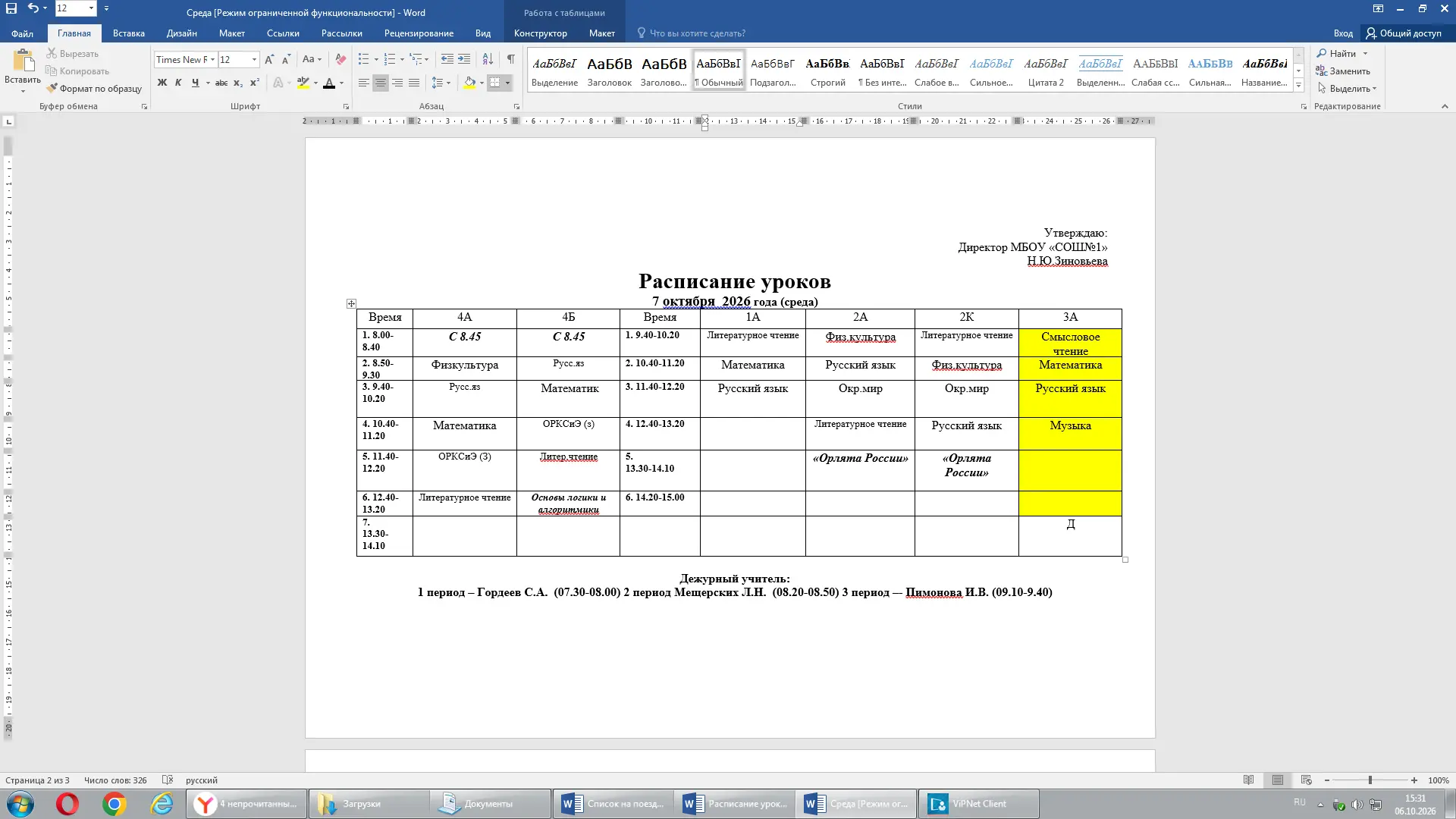
Task: Click the Clear formatting eraser icon
Action: coord(340,59)
